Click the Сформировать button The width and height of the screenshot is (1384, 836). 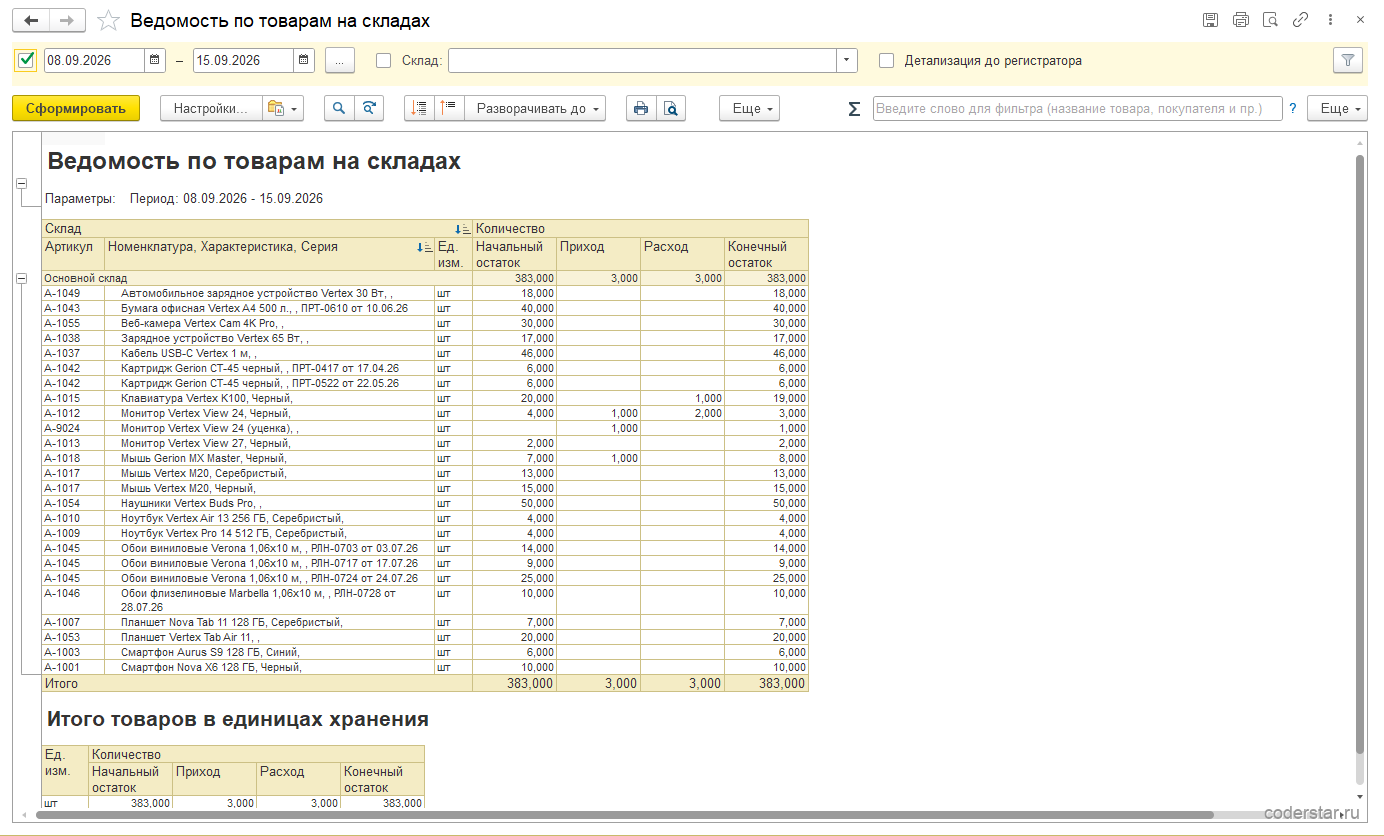(76, 109)
